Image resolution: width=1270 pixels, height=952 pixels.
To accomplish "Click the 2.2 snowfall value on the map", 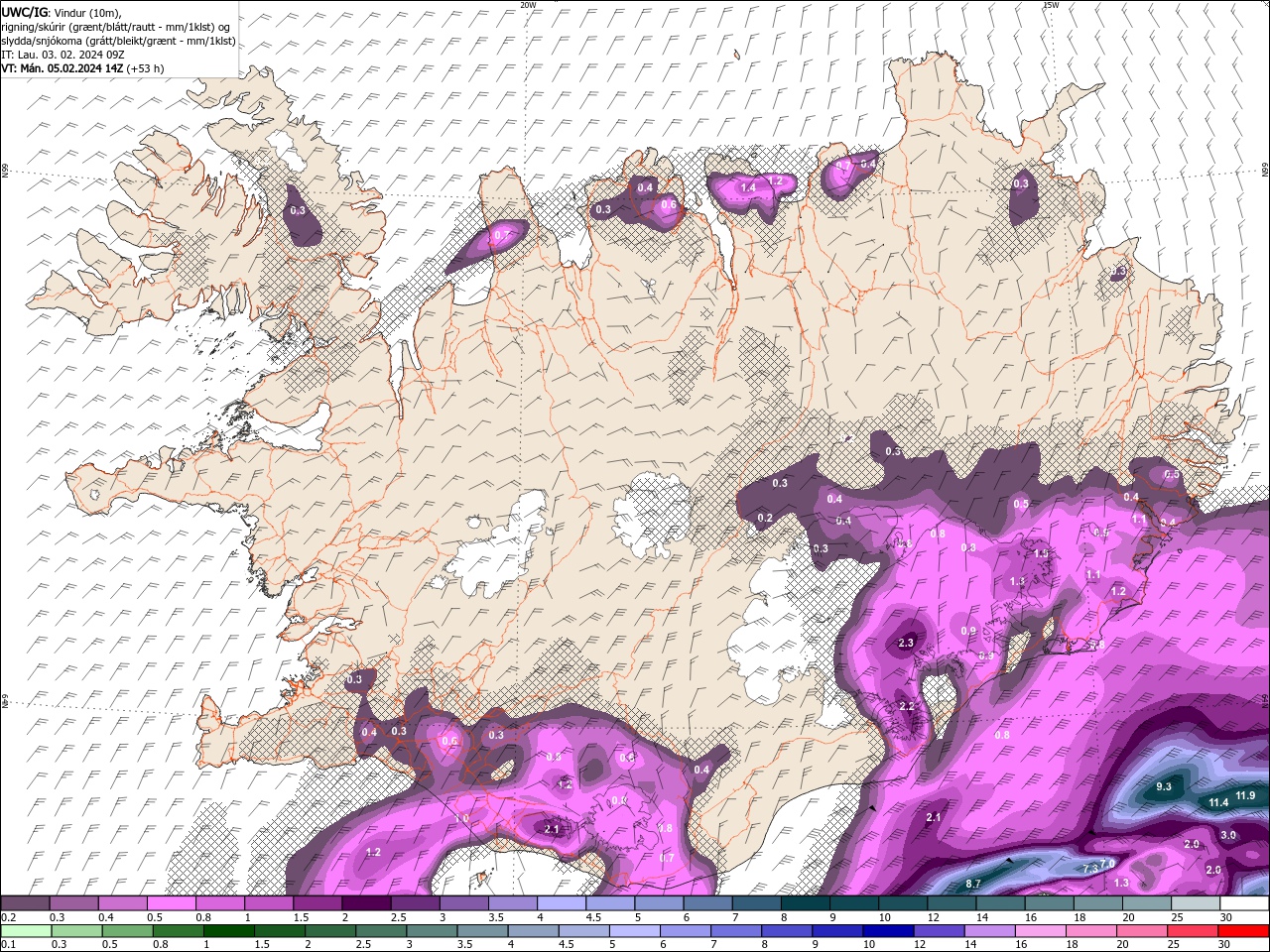I will pyautogui.click(x=906, y=706).
